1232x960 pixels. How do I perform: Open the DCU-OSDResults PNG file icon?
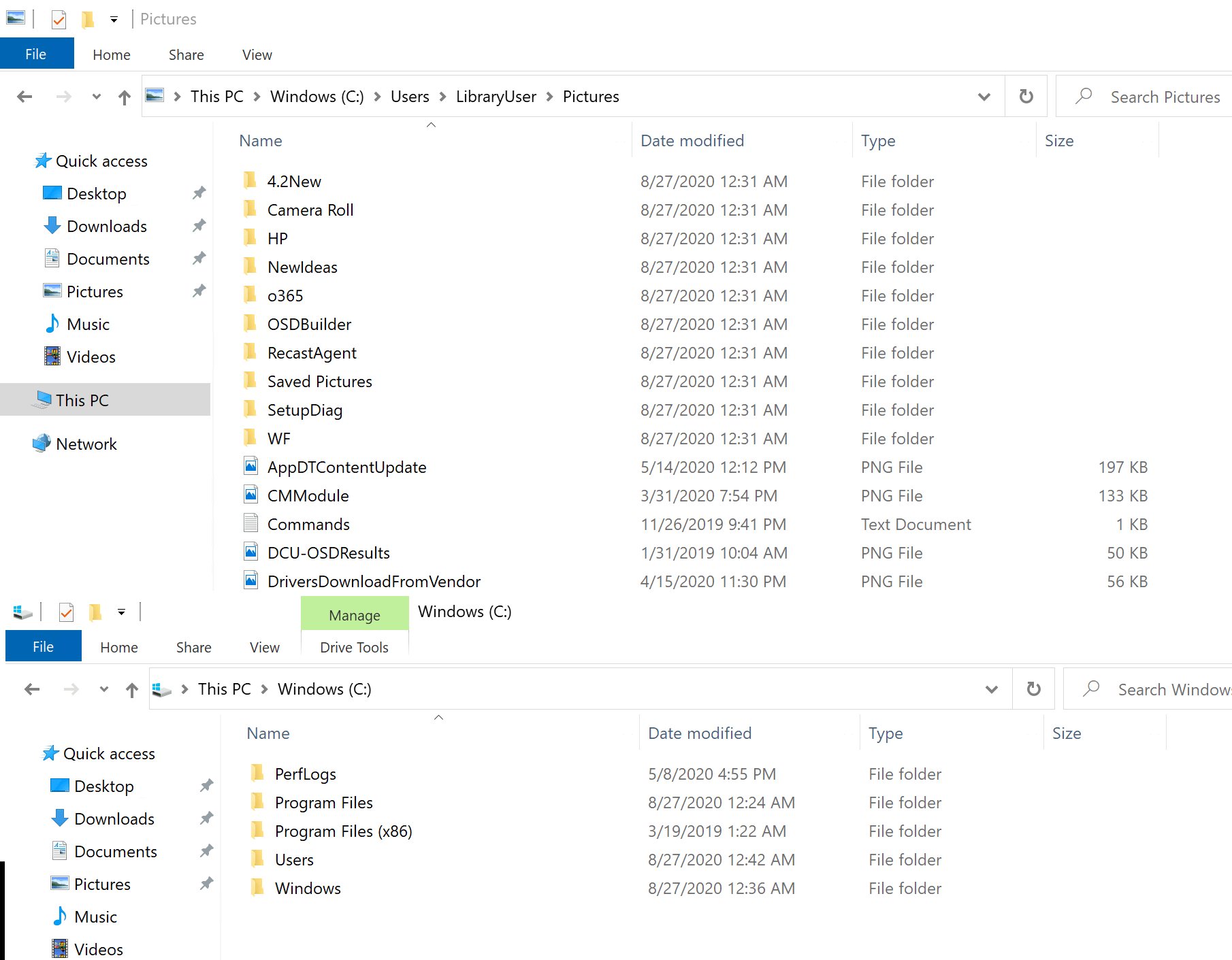pos(251,552)
